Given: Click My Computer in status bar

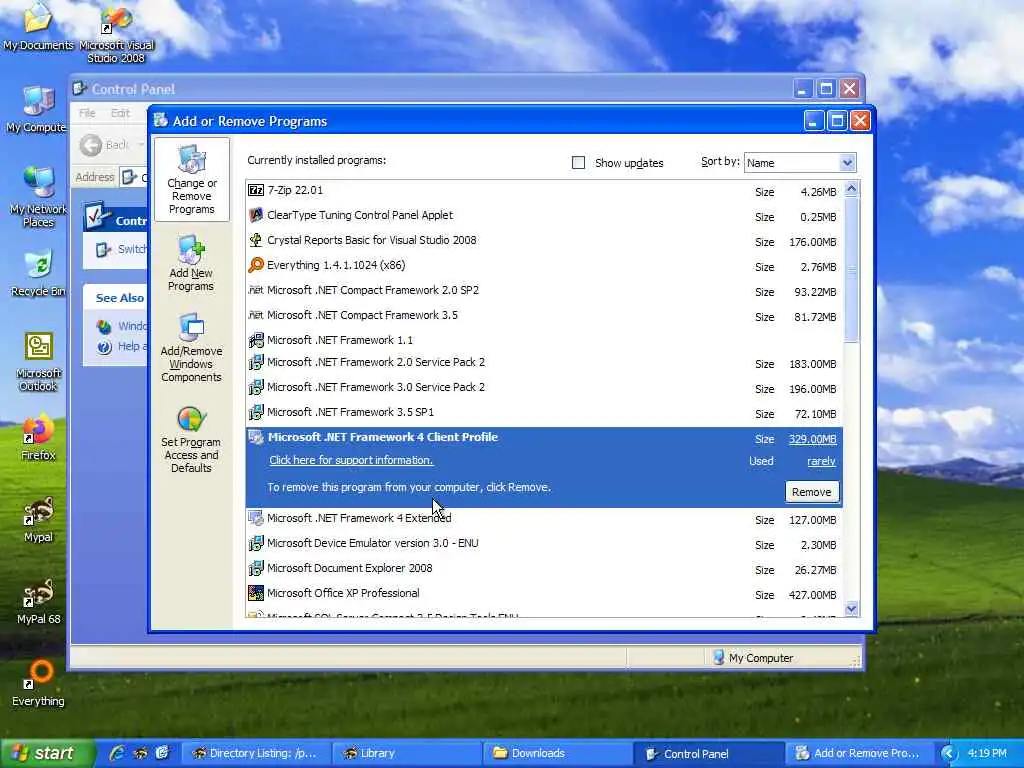Looking at the screenshot, I should (753, 658).
